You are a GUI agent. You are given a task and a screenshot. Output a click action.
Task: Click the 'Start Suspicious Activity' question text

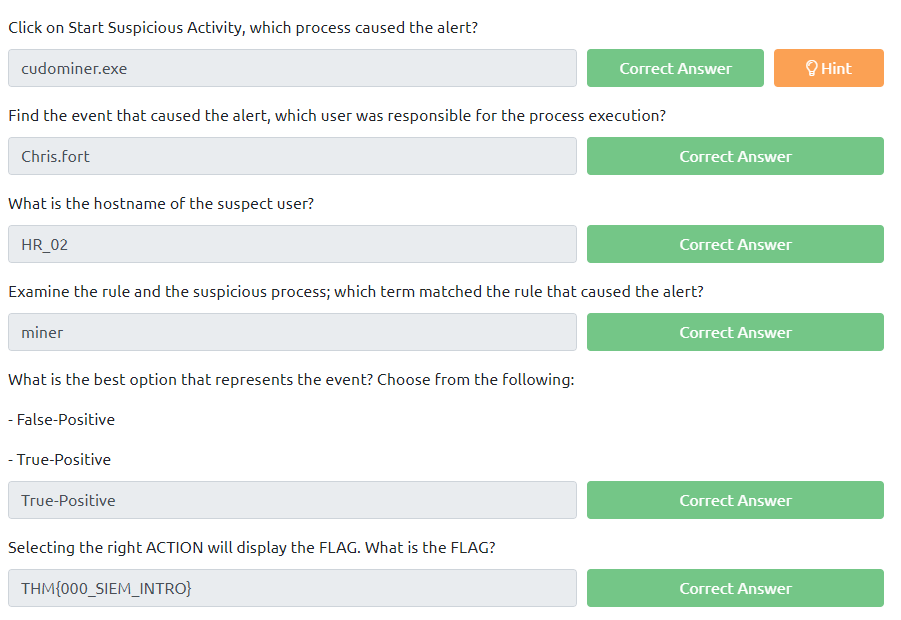(x=243, y=28)
